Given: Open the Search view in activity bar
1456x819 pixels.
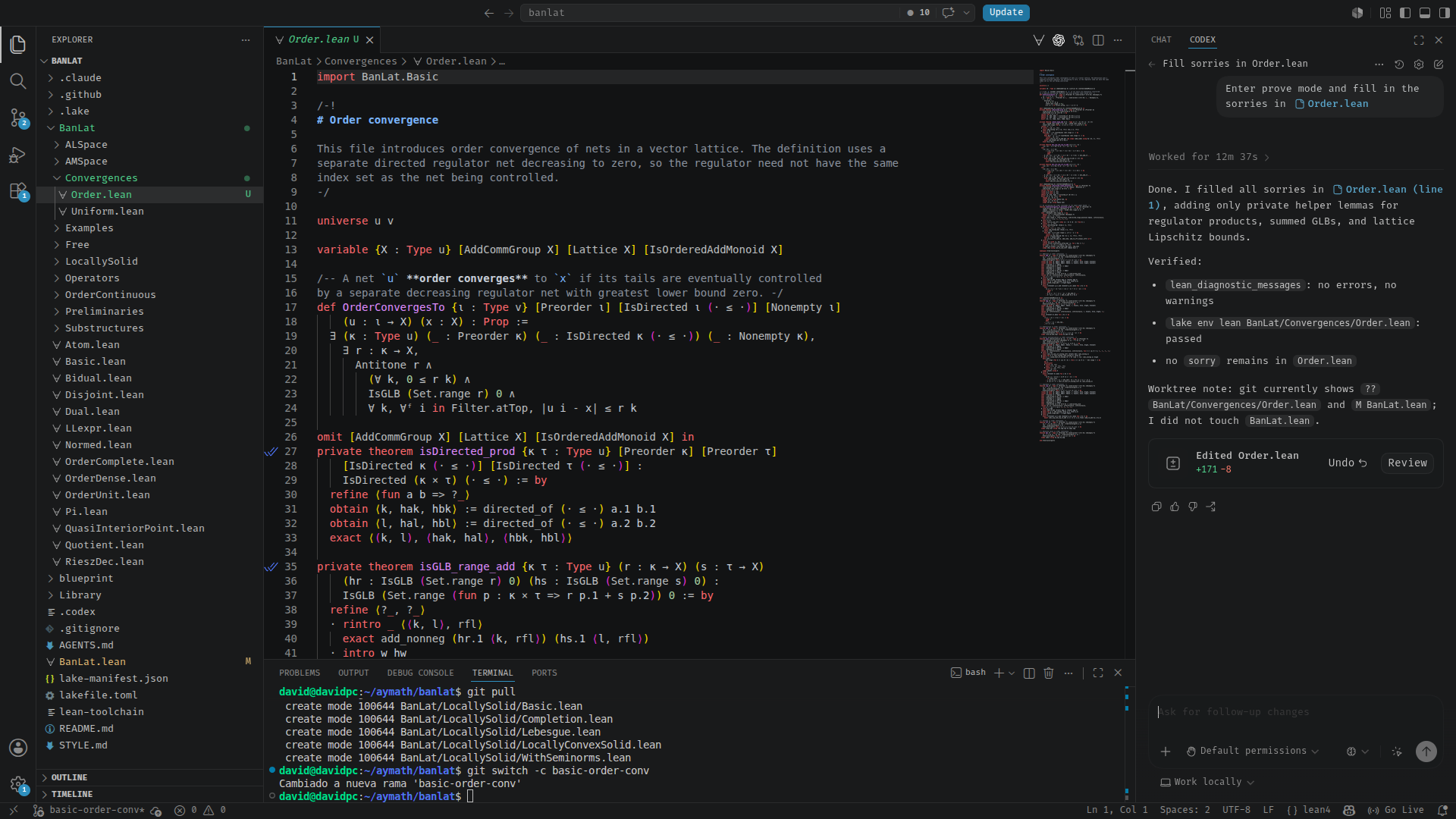Looking at the screenshot, I should (x=18, y=81).
